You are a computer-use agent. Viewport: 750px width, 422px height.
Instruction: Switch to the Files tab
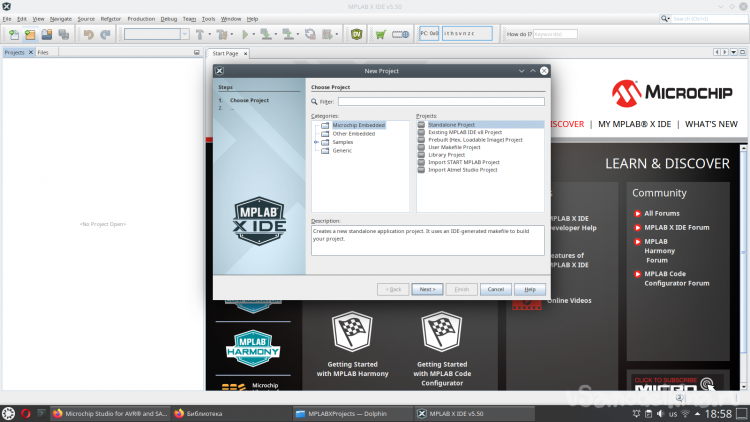tap(43, 52)
